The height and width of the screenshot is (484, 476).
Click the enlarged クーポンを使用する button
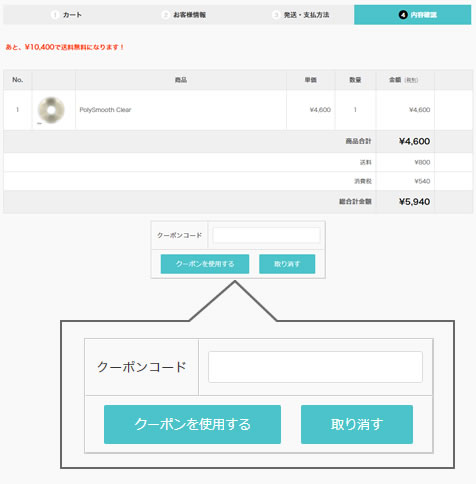[192, 424]
